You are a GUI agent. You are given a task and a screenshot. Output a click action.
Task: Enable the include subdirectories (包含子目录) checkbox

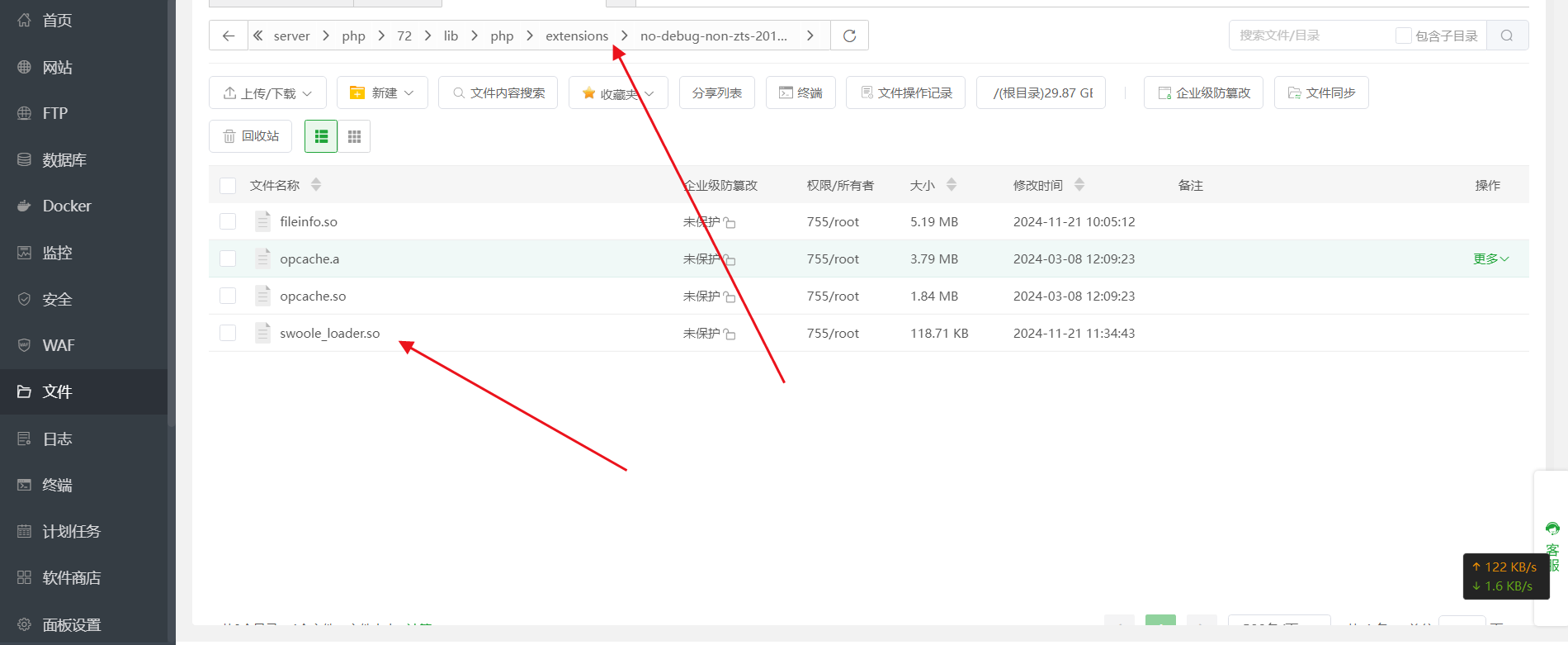click(x=1403, y=36)
